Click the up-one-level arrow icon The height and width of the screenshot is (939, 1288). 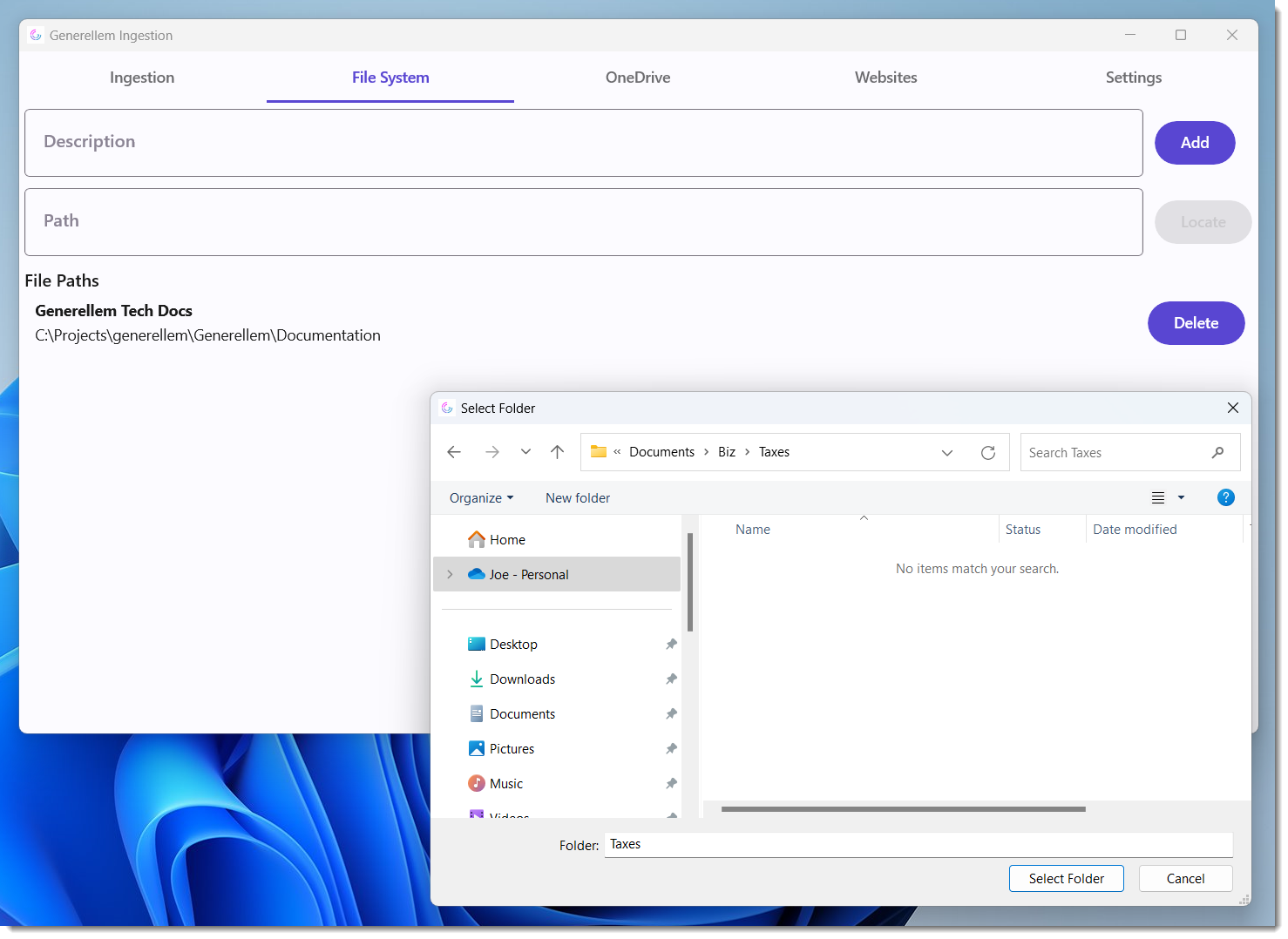tap(558, 452)
